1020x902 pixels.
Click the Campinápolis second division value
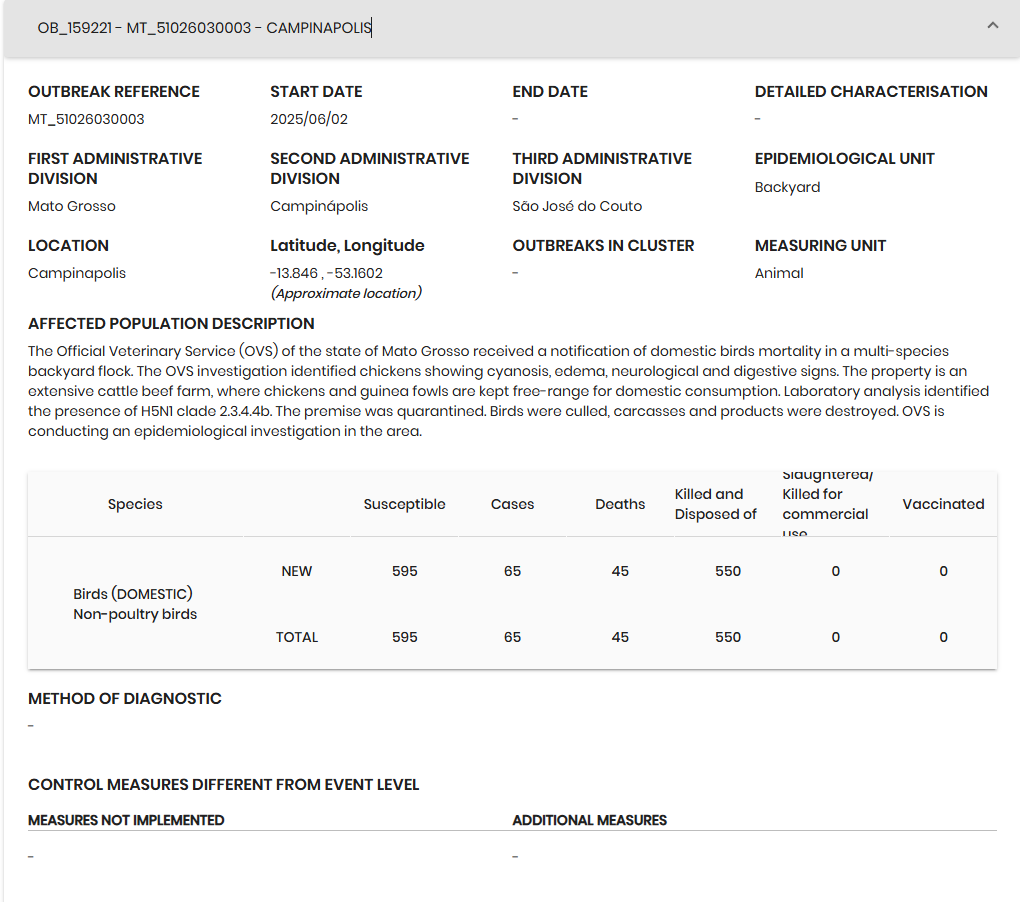coord(319,206)
